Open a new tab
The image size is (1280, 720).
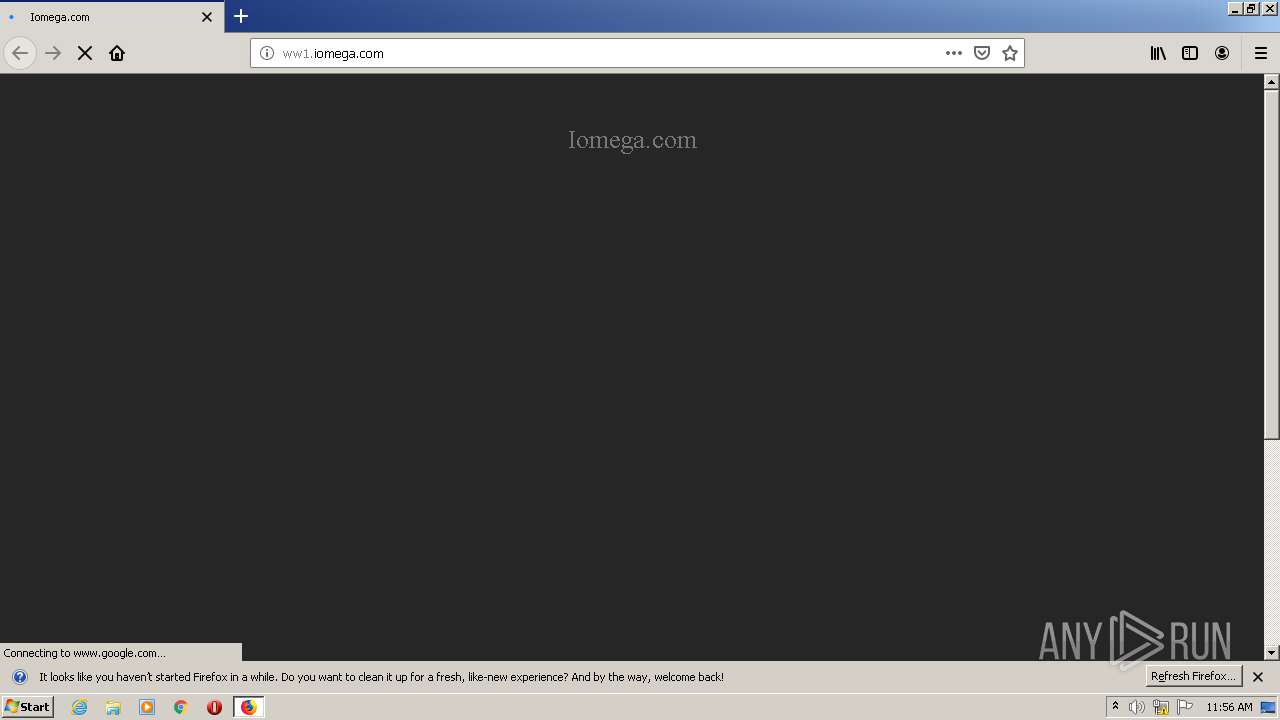click(241, 16)
